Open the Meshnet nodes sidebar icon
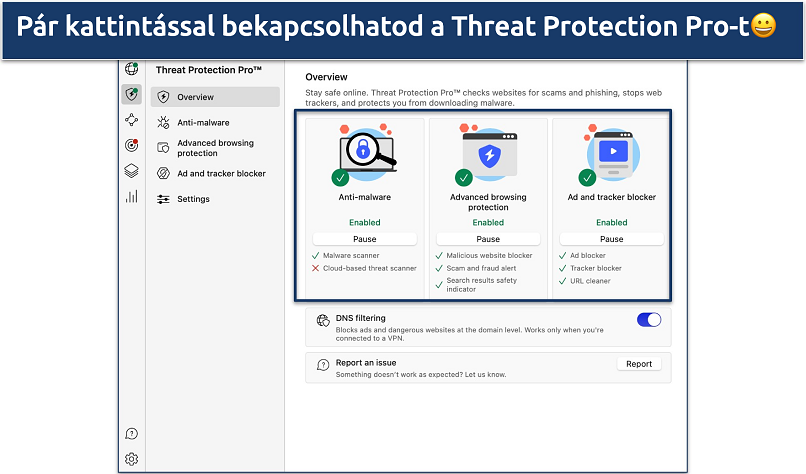The image size is (806, 474). [131, 120]
